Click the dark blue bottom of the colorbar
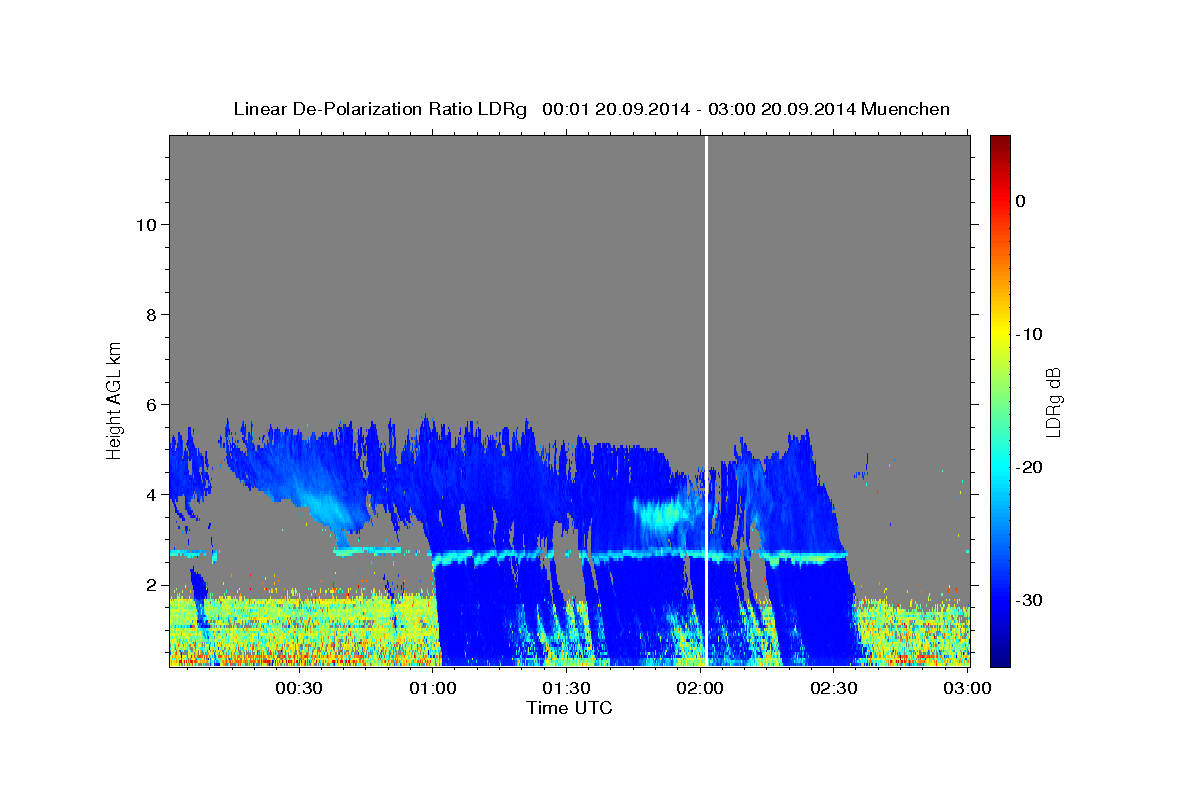 (999, 655)
